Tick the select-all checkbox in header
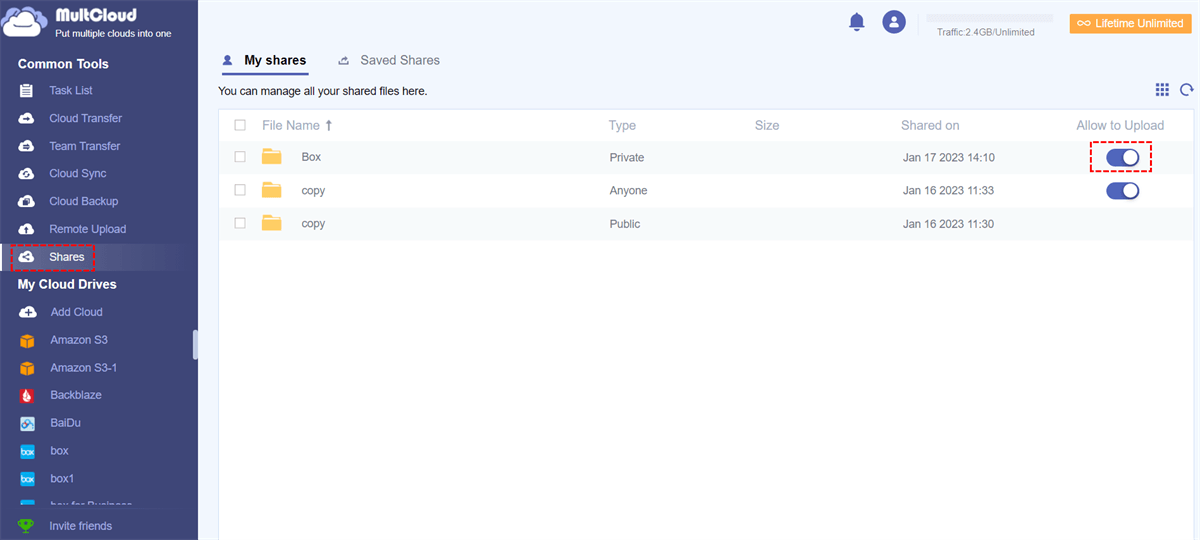The height and width of the screenshot is (540, 1200). 240,125
